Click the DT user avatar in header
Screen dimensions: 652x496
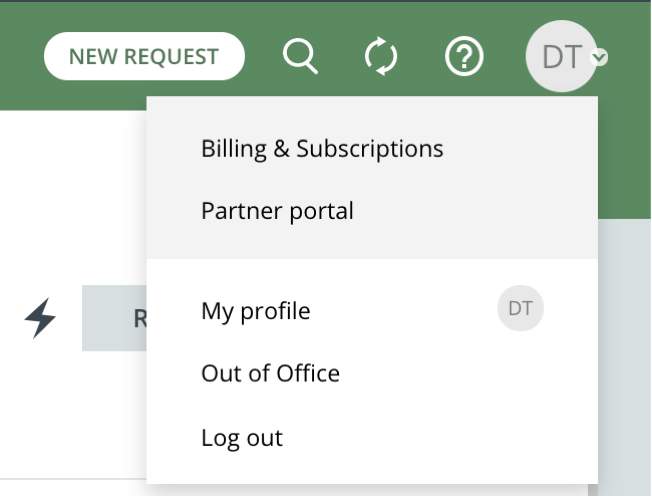pyautogui.click(x=561, y=57)
